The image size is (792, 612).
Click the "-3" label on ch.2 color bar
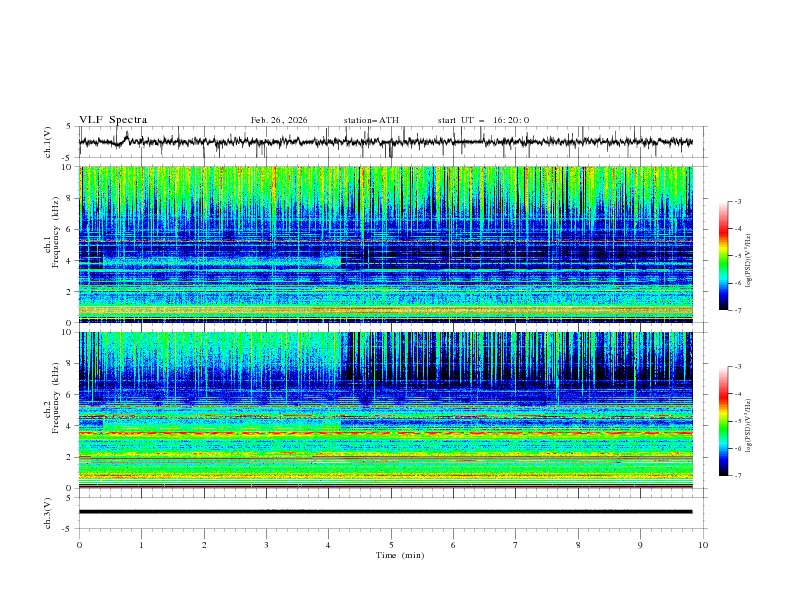coord(737,367)
